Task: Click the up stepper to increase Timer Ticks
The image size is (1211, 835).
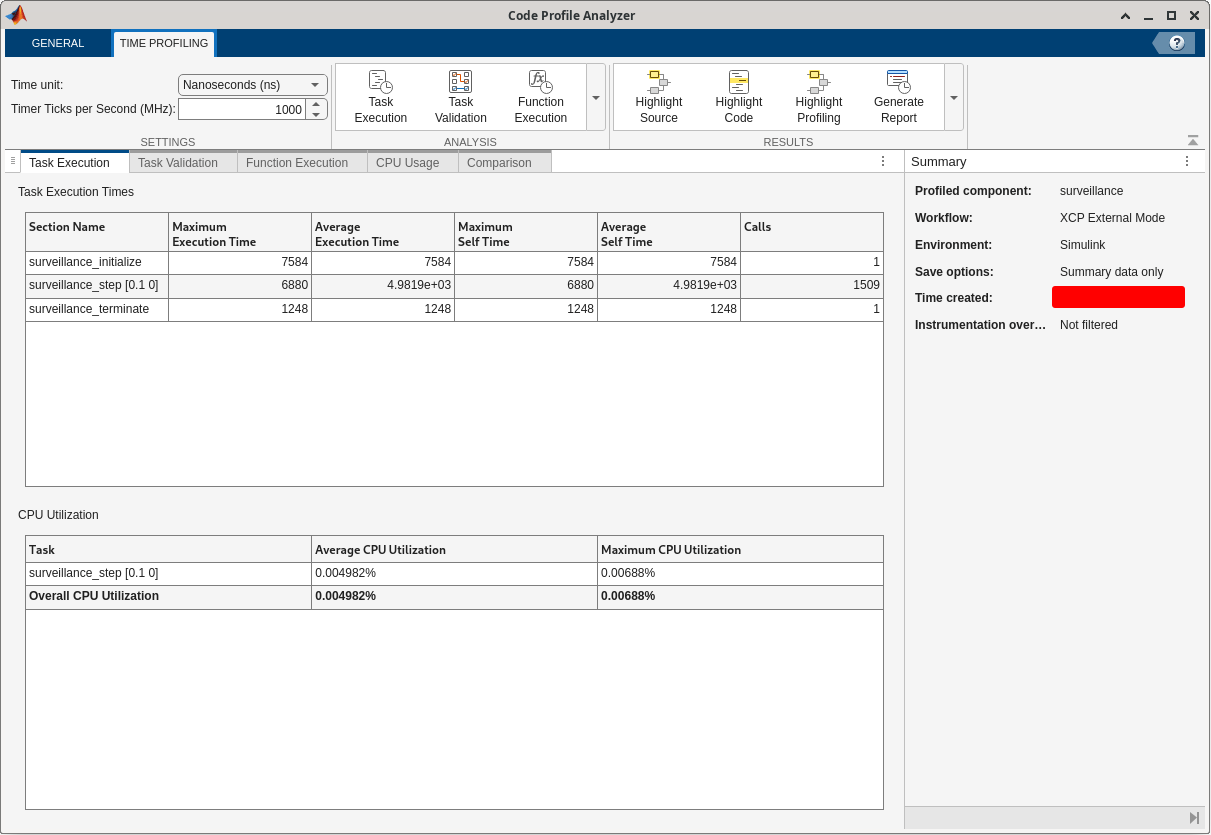Action: click(317, 101)
